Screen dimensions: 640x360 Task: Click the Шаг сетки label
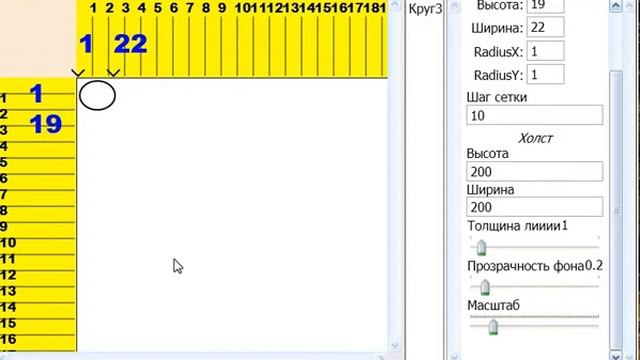pos(497,97)
